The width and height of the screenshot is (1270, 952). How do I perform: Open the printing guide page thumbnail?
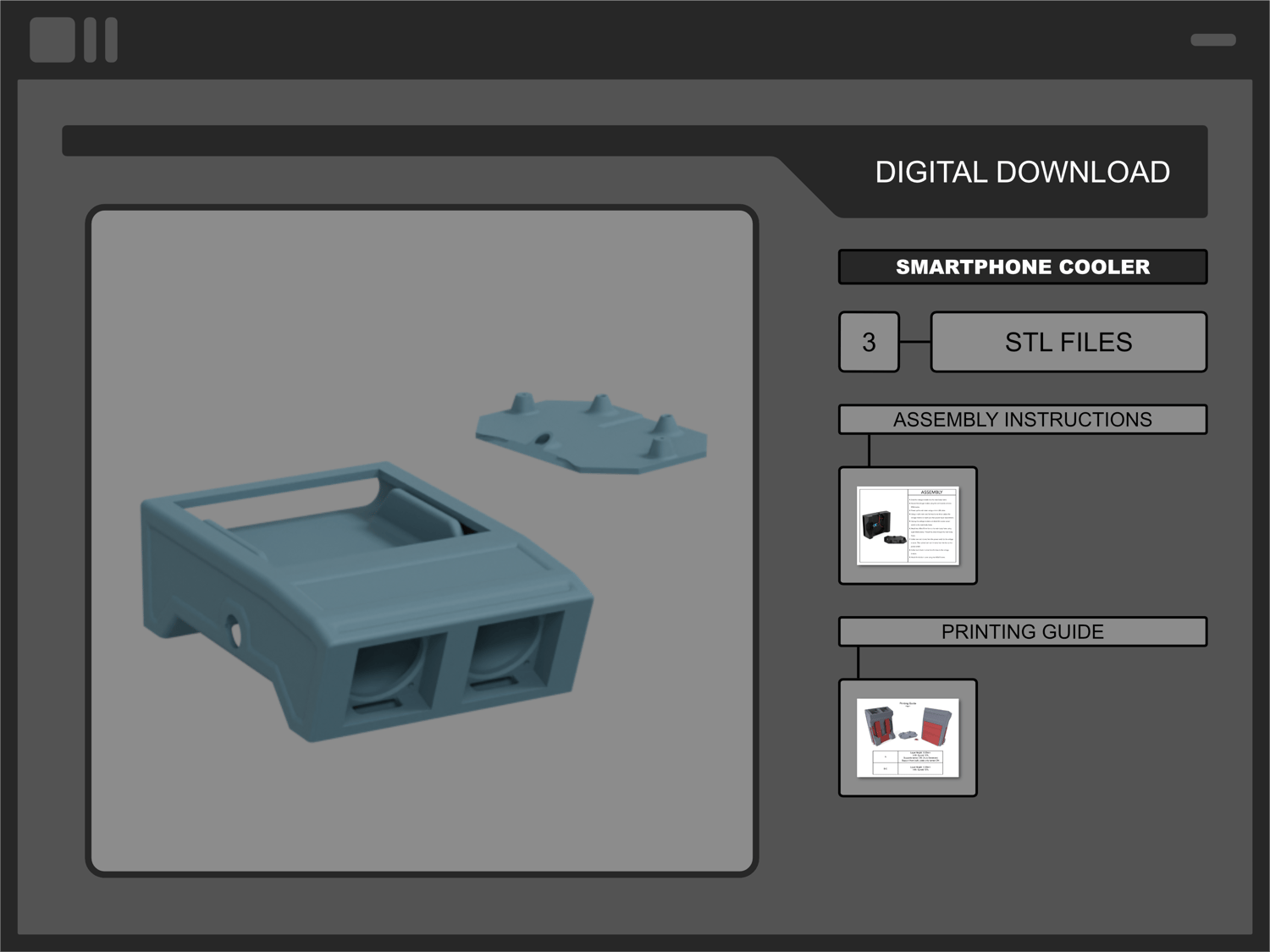pyautogui.click(x=908, y=738)
